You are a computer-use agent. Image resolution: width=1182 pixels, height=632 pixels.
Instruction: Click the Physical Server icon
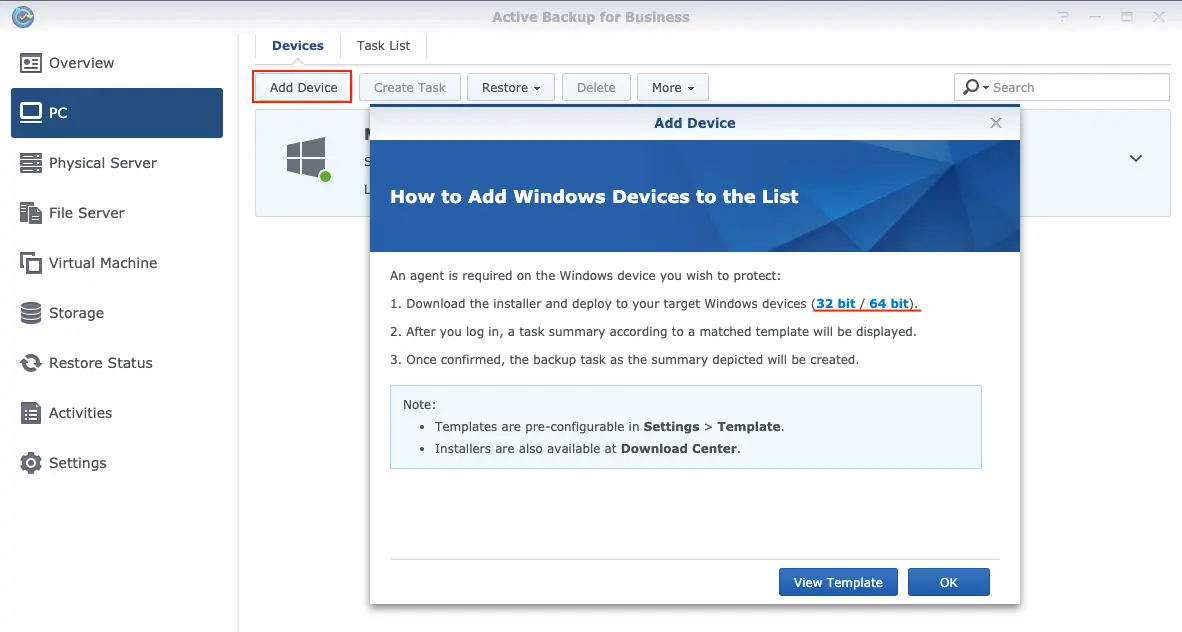(31, 163)
